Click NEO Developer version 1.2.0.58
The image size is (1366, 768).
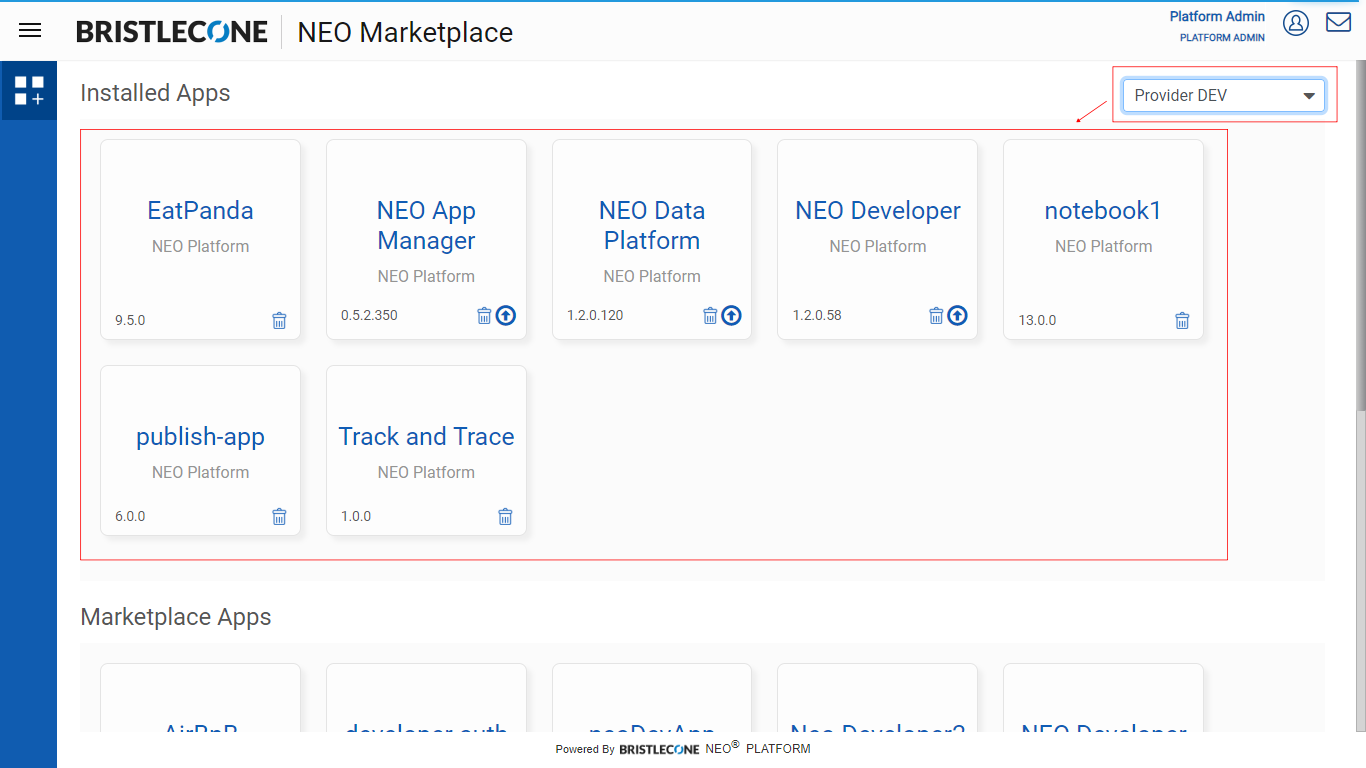[x=817, y=315]
